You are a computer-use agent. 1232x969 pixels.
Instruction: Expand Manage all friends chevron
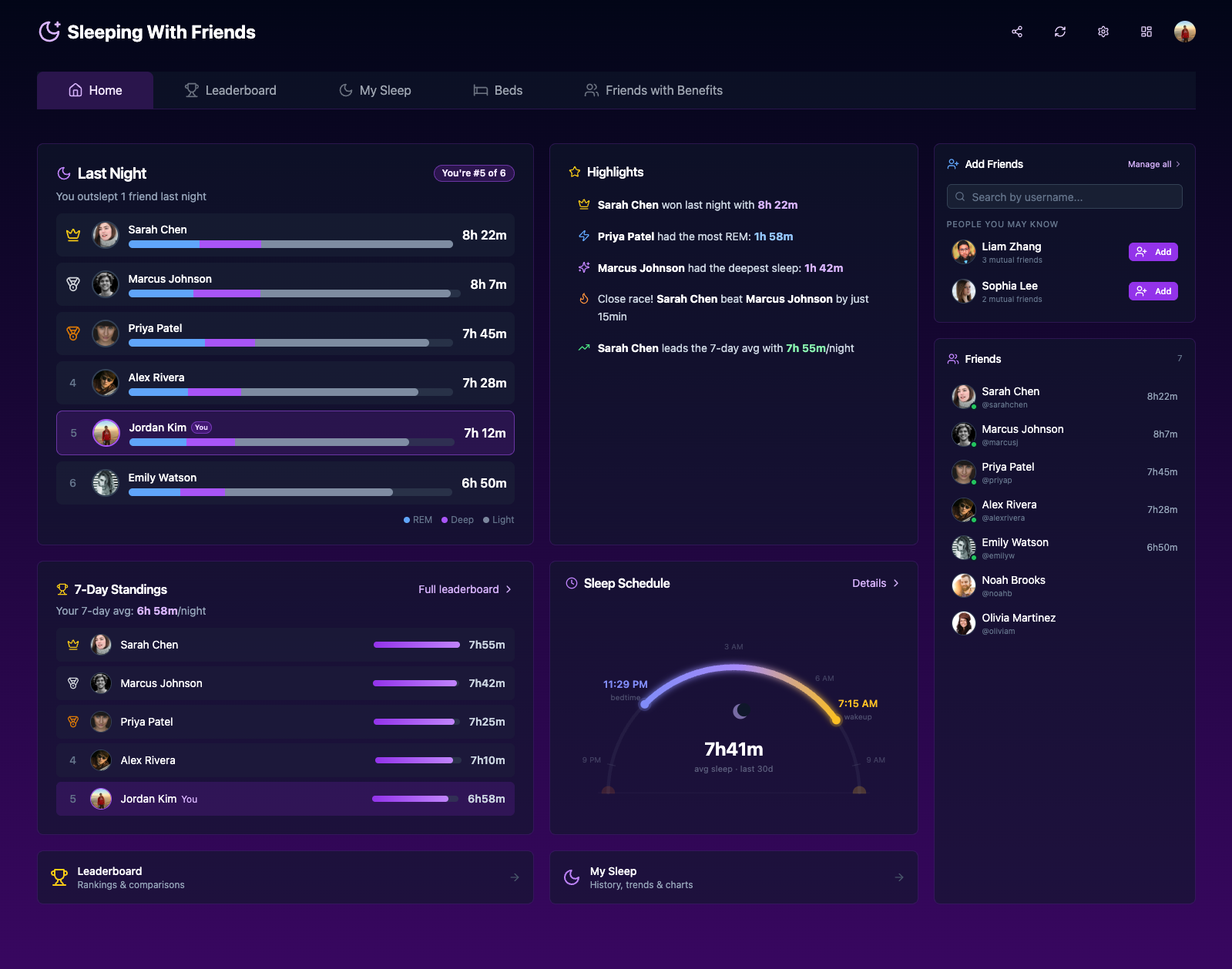(1177, 164)
